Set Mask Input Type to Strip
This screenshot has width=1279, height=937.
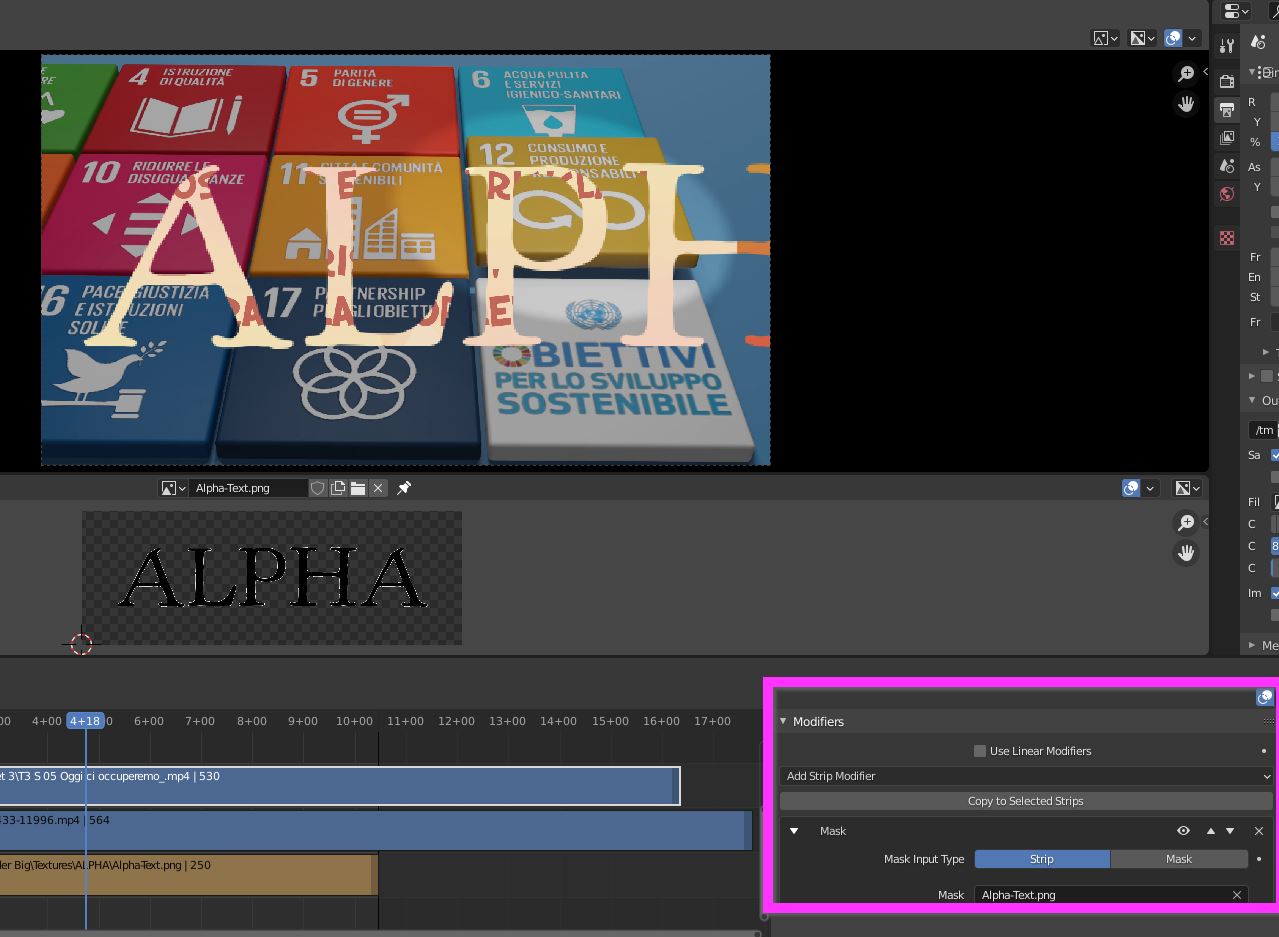click(1042, 859)
